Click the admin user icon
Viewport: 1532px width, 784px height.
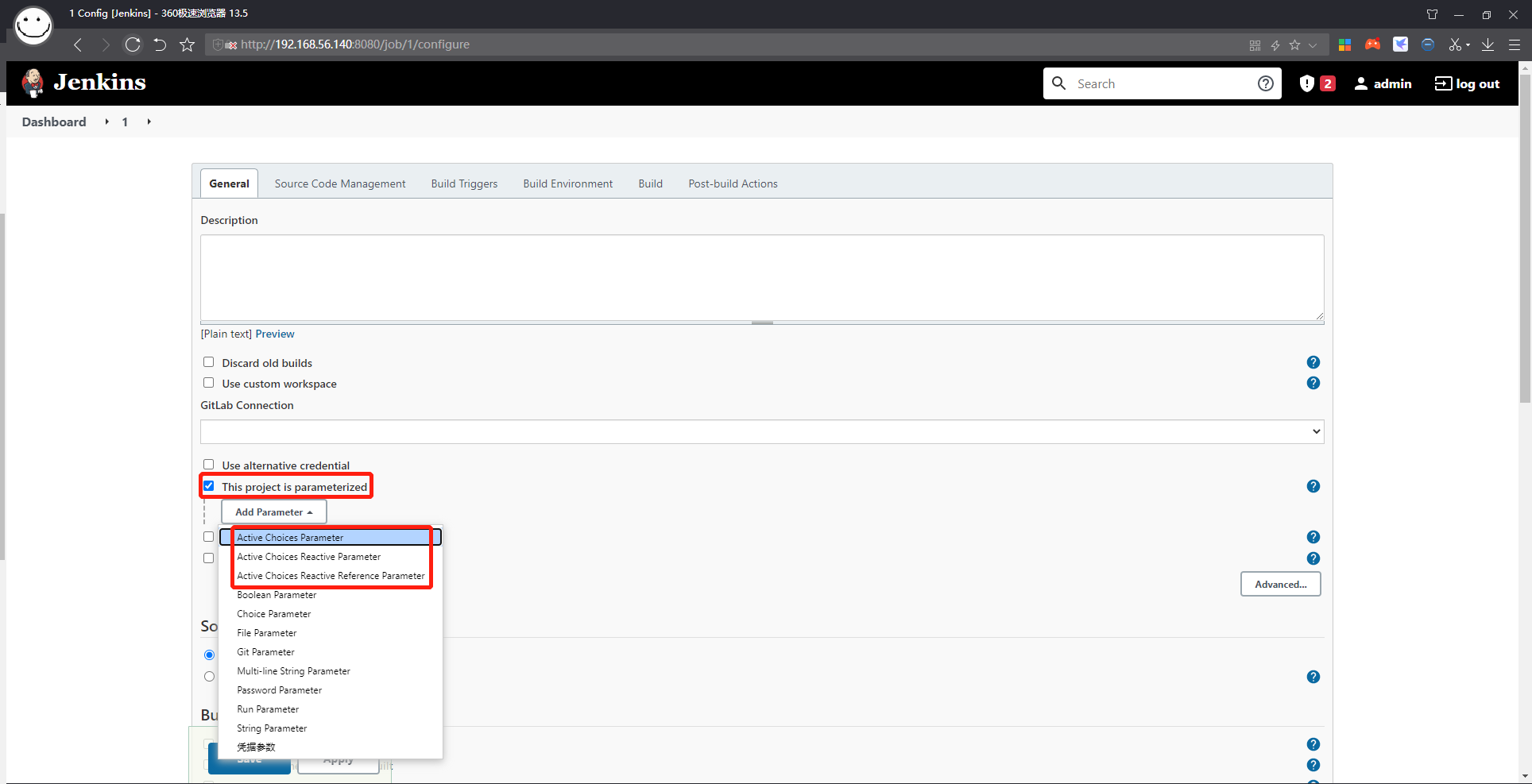click(x=1361, y=83)
